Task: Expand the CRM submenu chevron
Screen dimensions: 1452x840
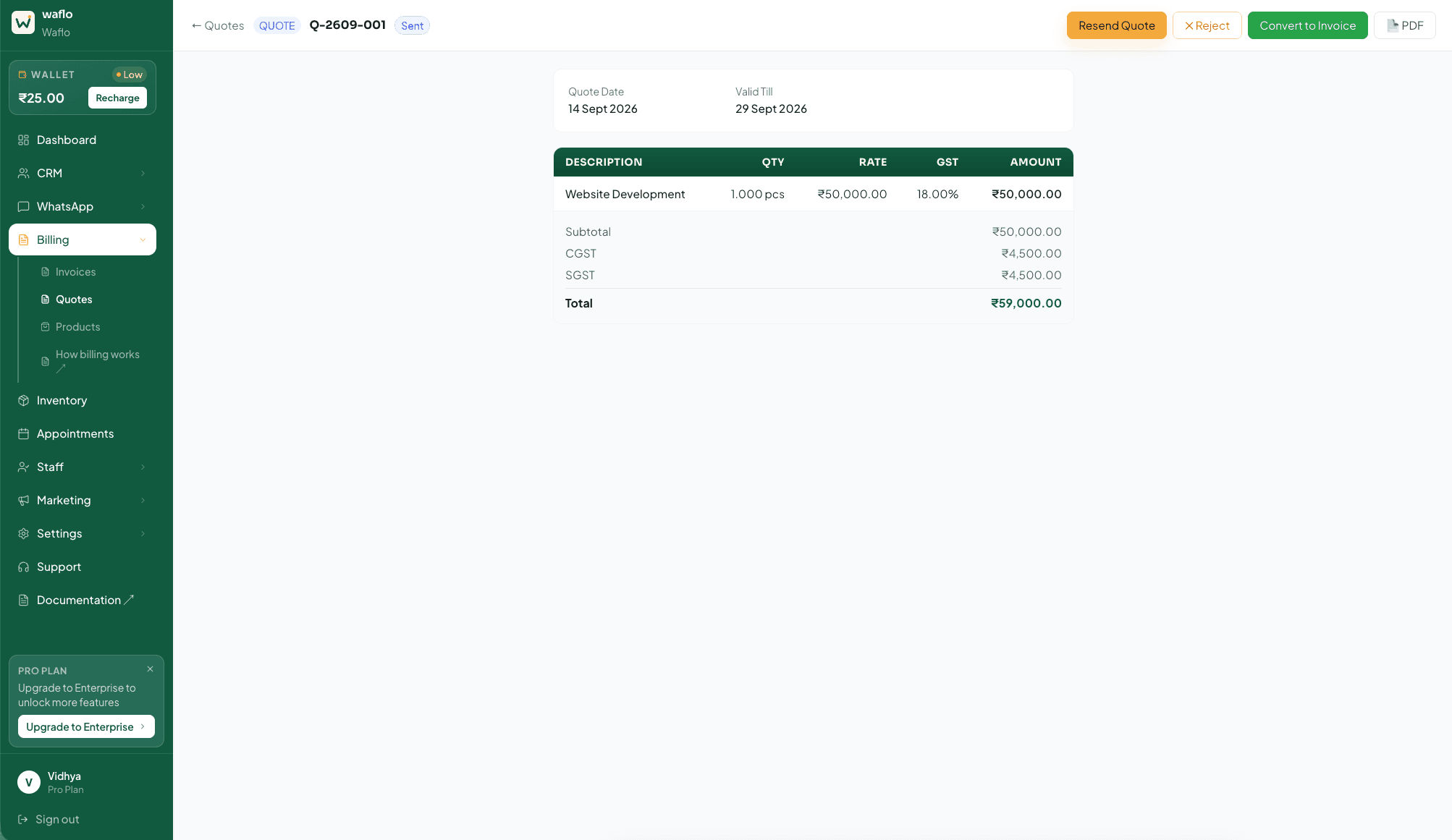Action: [x=143, y=173]
